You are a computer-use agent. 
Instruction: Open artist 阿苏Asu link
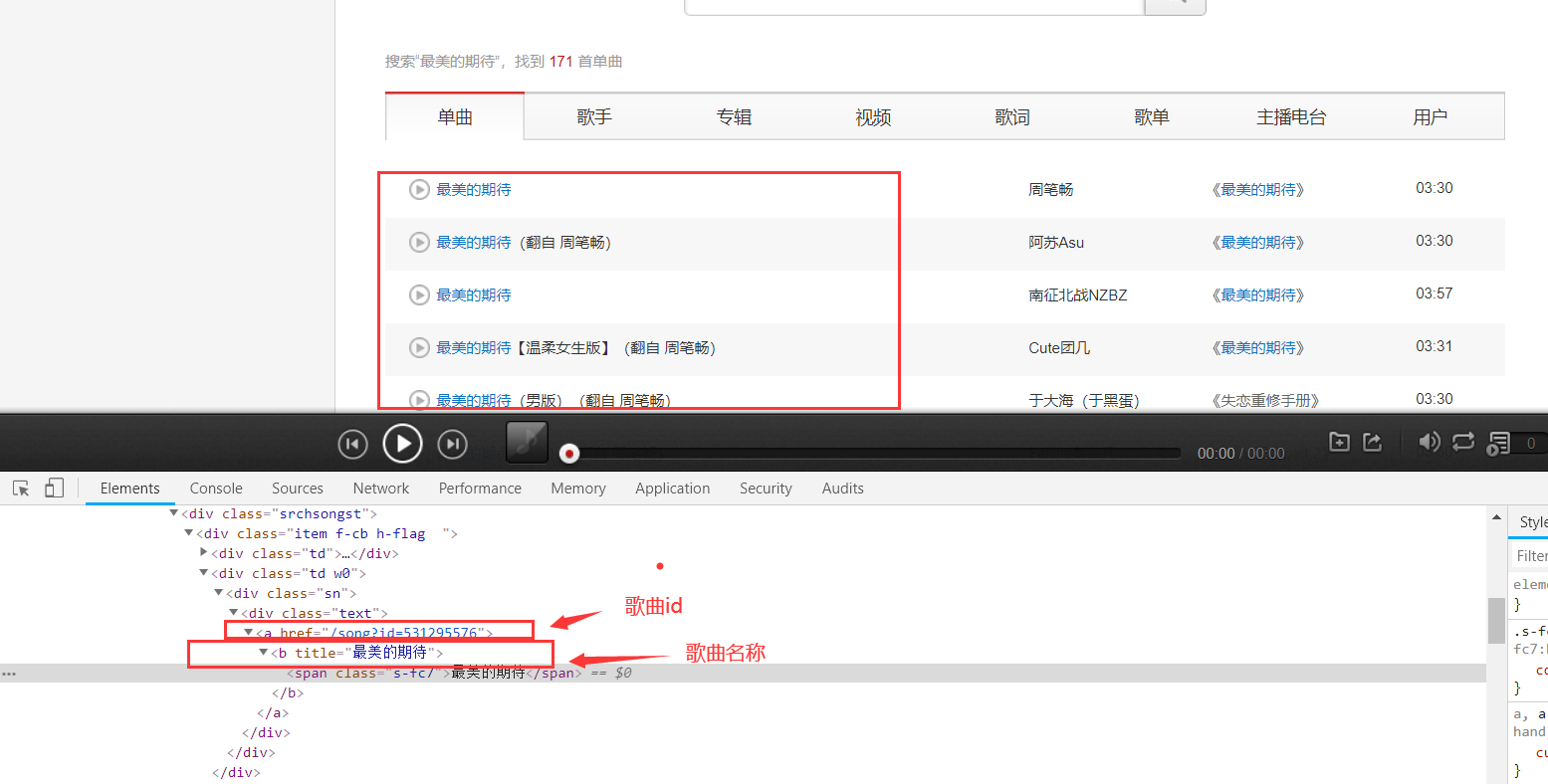tap(1056, 242)
